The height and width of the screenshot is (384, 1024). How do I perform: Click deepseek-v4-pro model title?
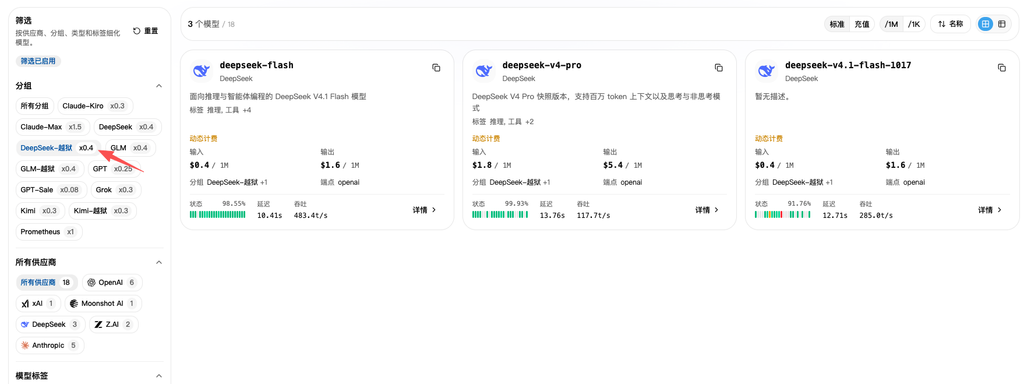coord(541,65)
